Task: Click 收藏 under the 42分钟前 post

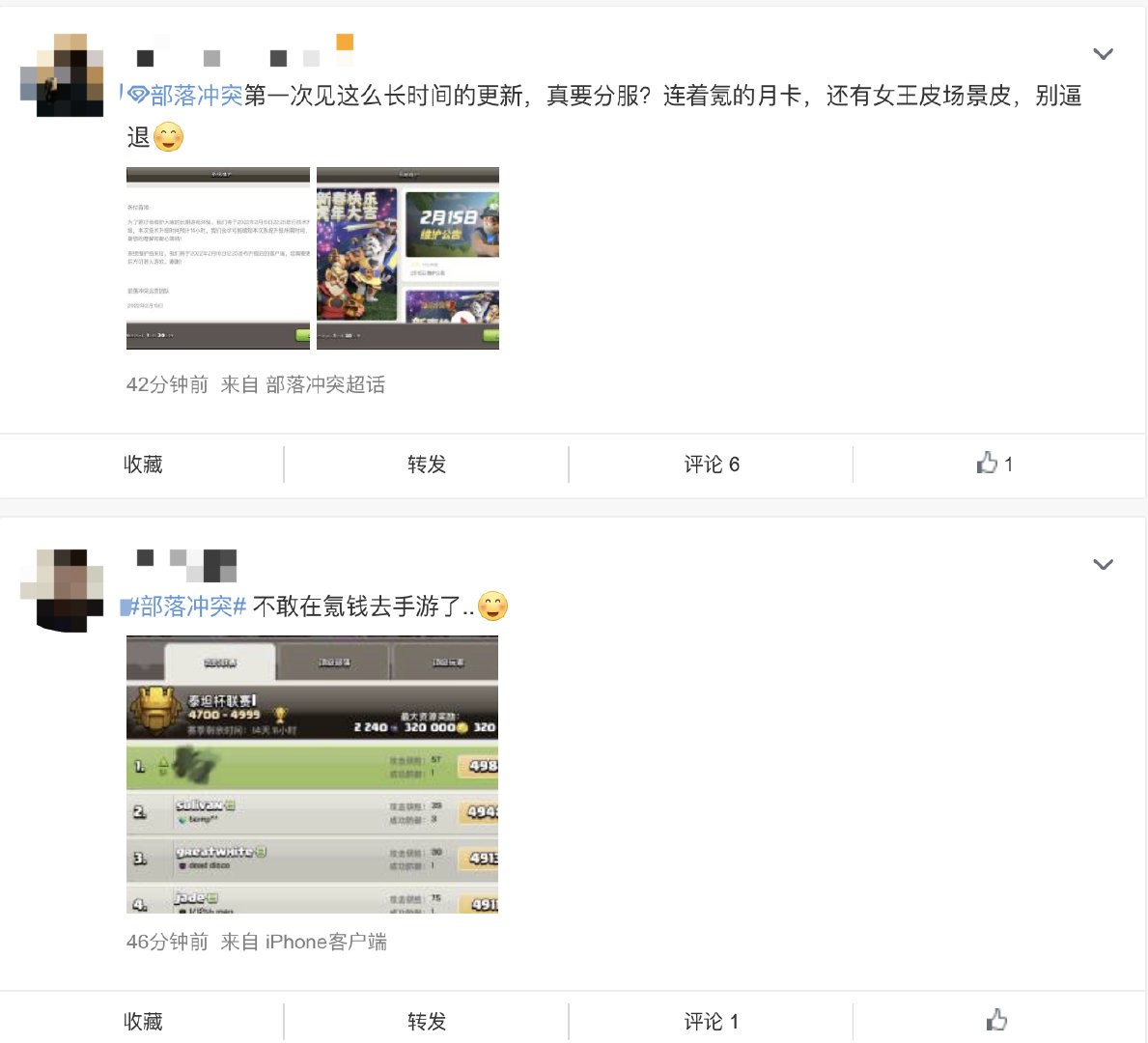Action: tap(143, 464)
